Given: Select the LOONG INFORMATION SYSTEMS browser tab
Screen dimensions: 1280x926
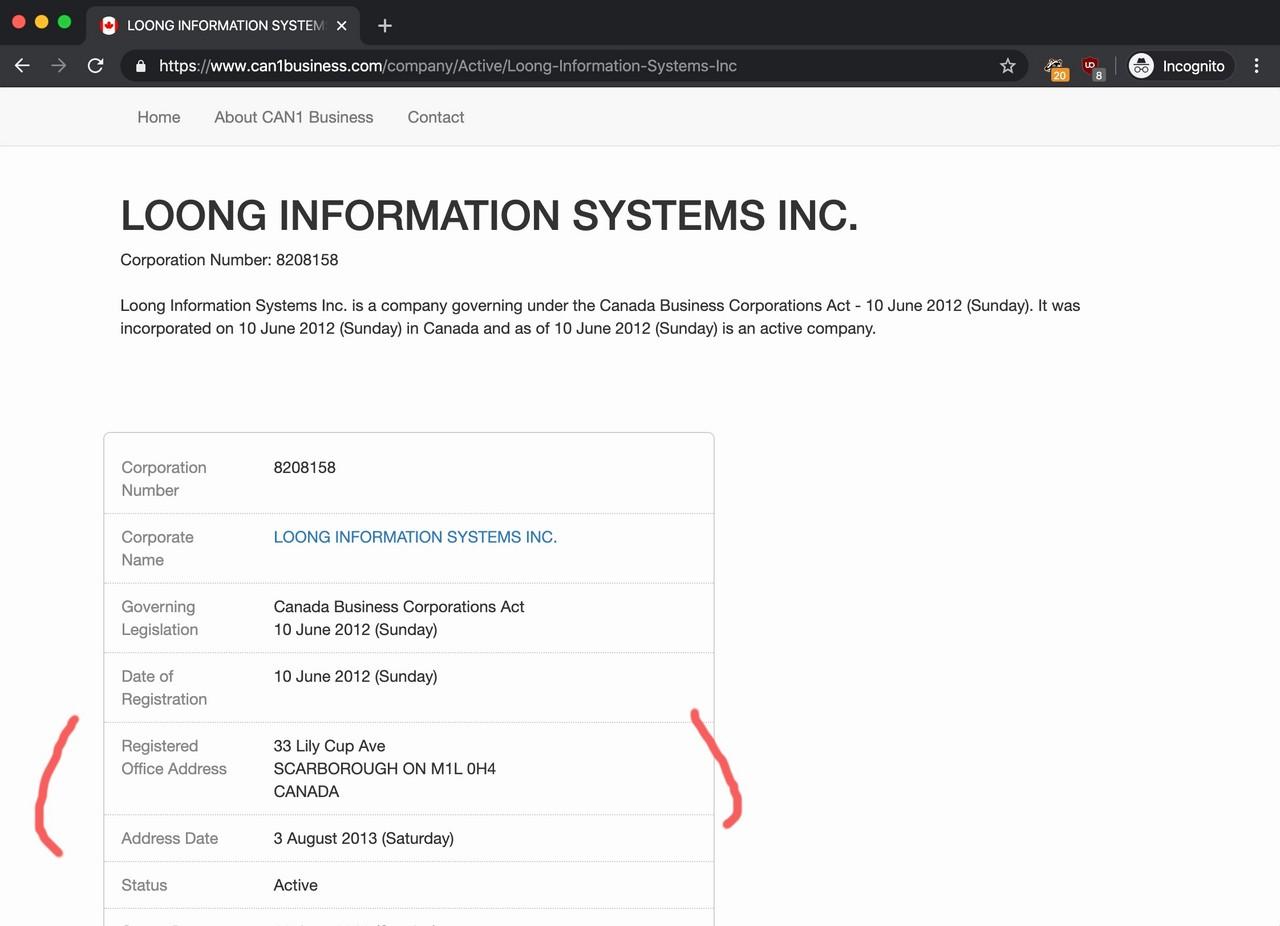Looking at the screenshot, I should click(223, 26).
